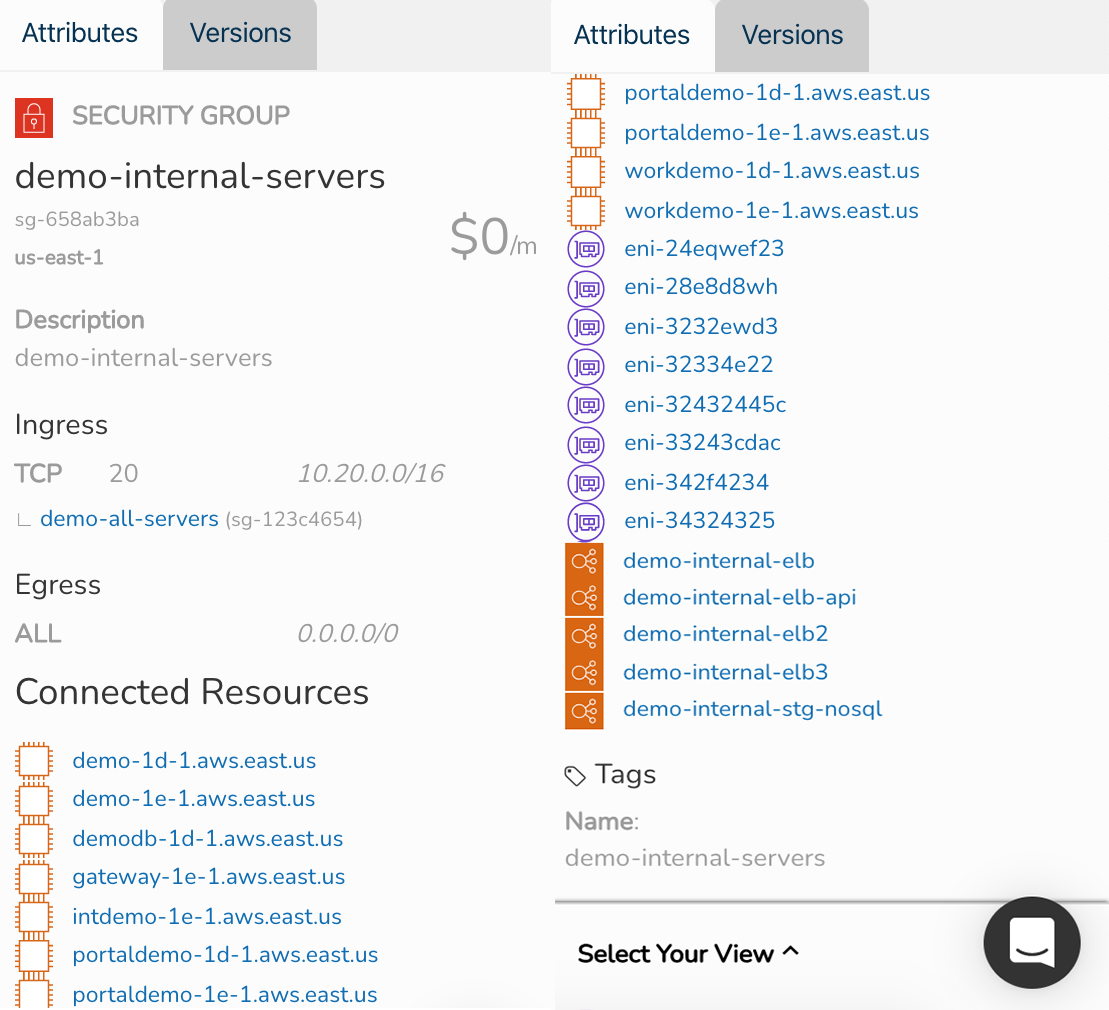The image size is (1109, 1010).
Task: Click the portaldemo-1d-1.aws.east.us link in right panel
Action: coord(777,92)
